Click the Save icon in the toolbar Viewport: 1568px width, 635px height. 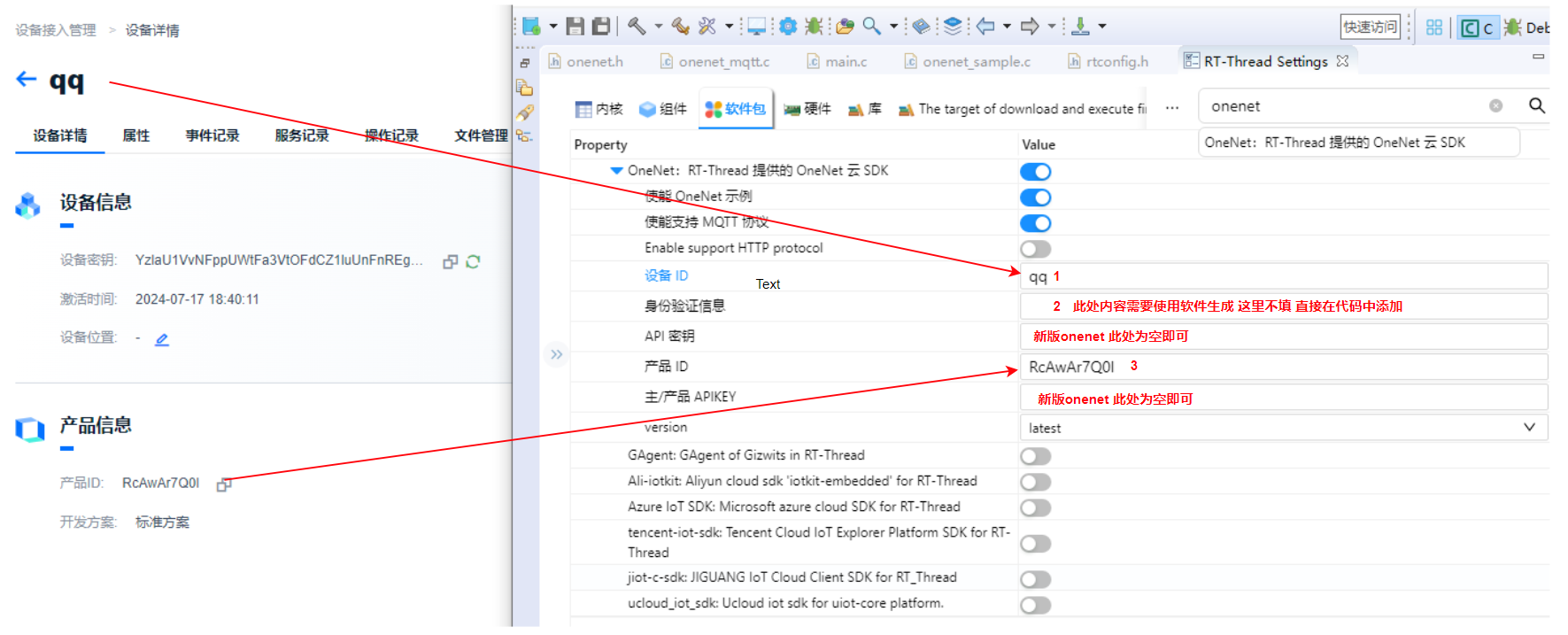575,27
